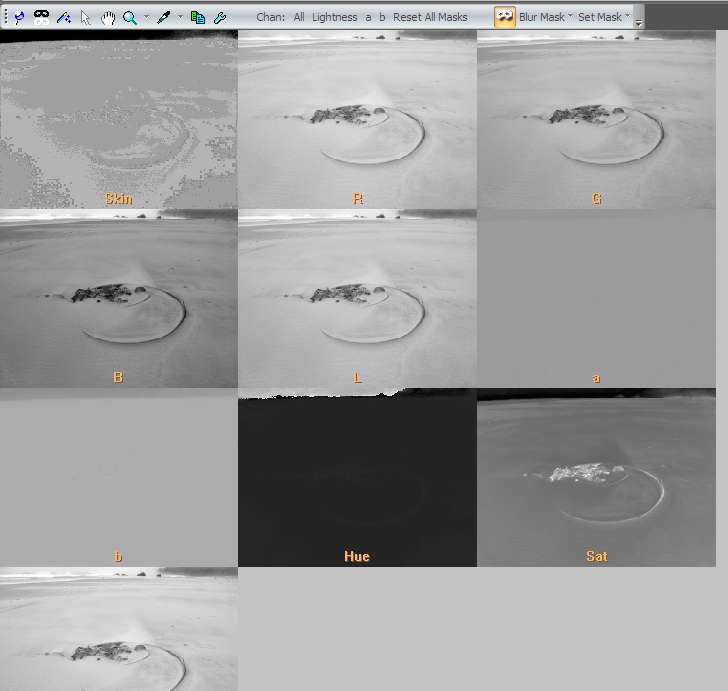Select the L channel thumbnail
Viewport: 728px width, 691px height.
click(358, 298)
